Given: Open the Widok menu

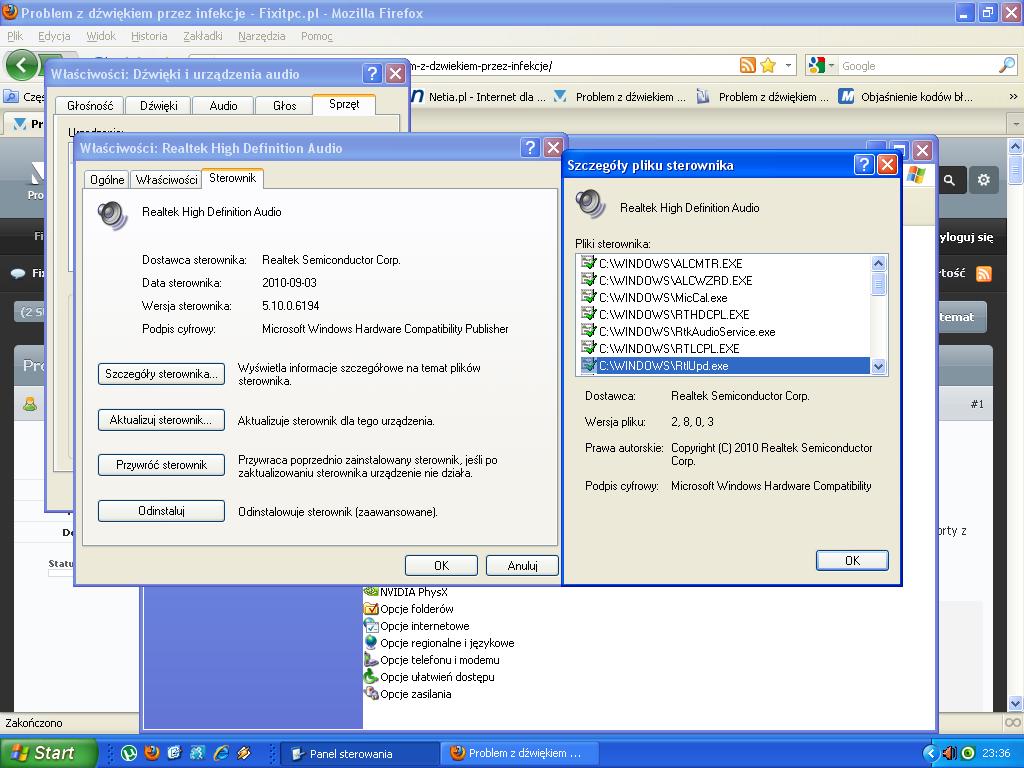Looking at the screenshot, I should pyautogui.click(x=101, y=36).
